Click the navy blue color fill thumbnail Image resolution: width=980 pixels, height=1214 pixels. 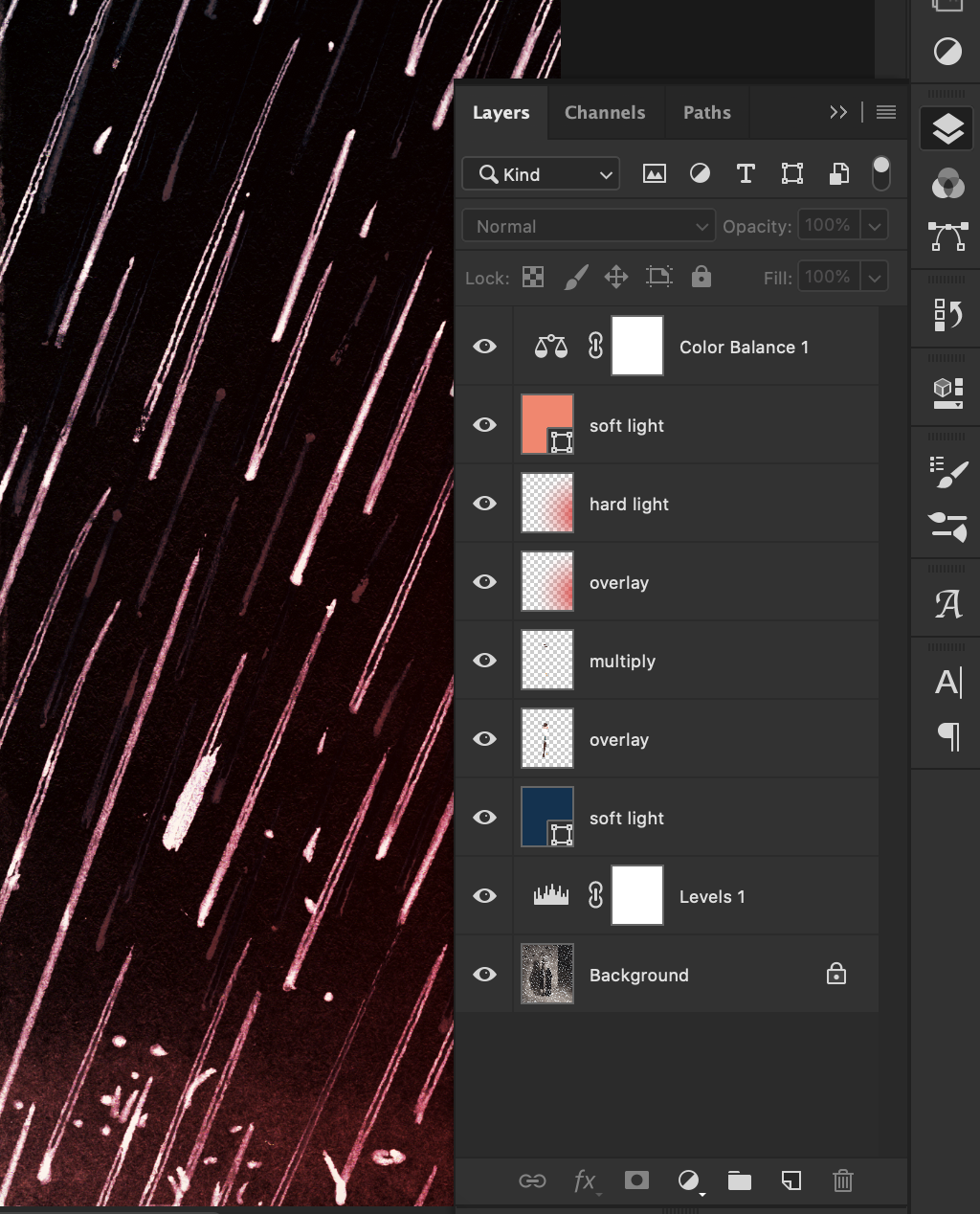pyautogui.click(x=547, y=817)
